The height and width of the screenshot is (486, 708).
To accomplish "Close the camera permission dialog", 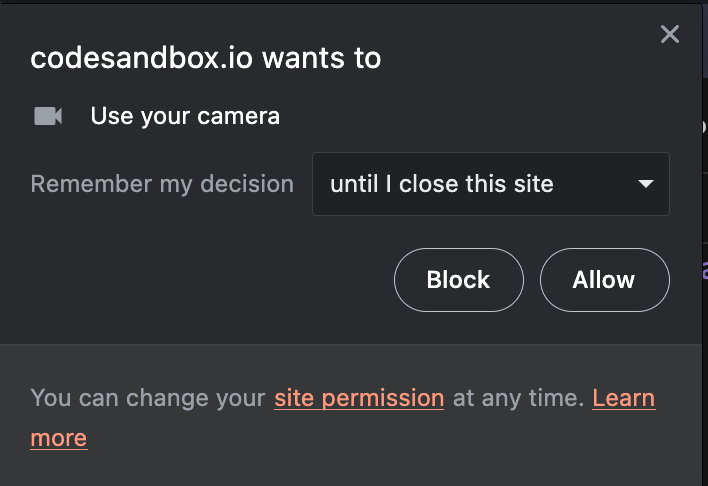I will coord(670,35).
